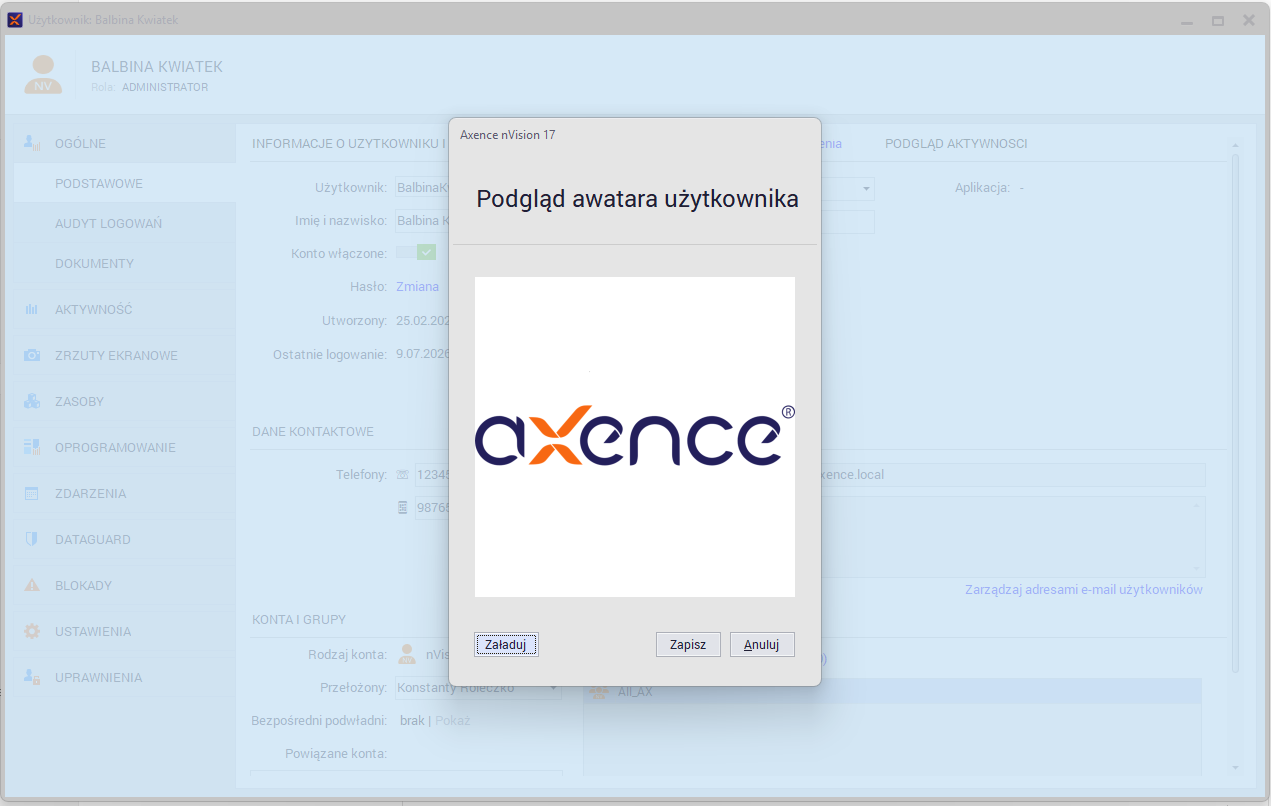The width and height of the screenshot is (1271, 806).
Task: Click PODGLĄD AKTYWNOŚCI section header
Action: (x=956, y=144)
